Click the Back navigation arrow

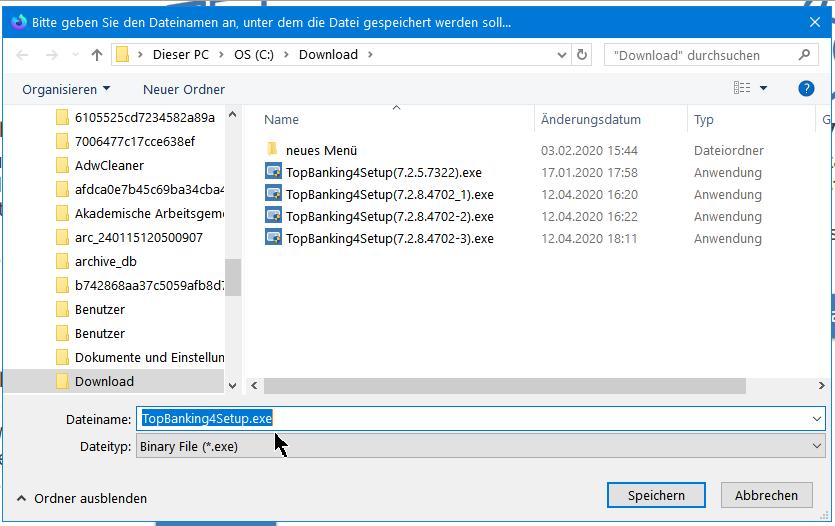click(x=22, y=55)
